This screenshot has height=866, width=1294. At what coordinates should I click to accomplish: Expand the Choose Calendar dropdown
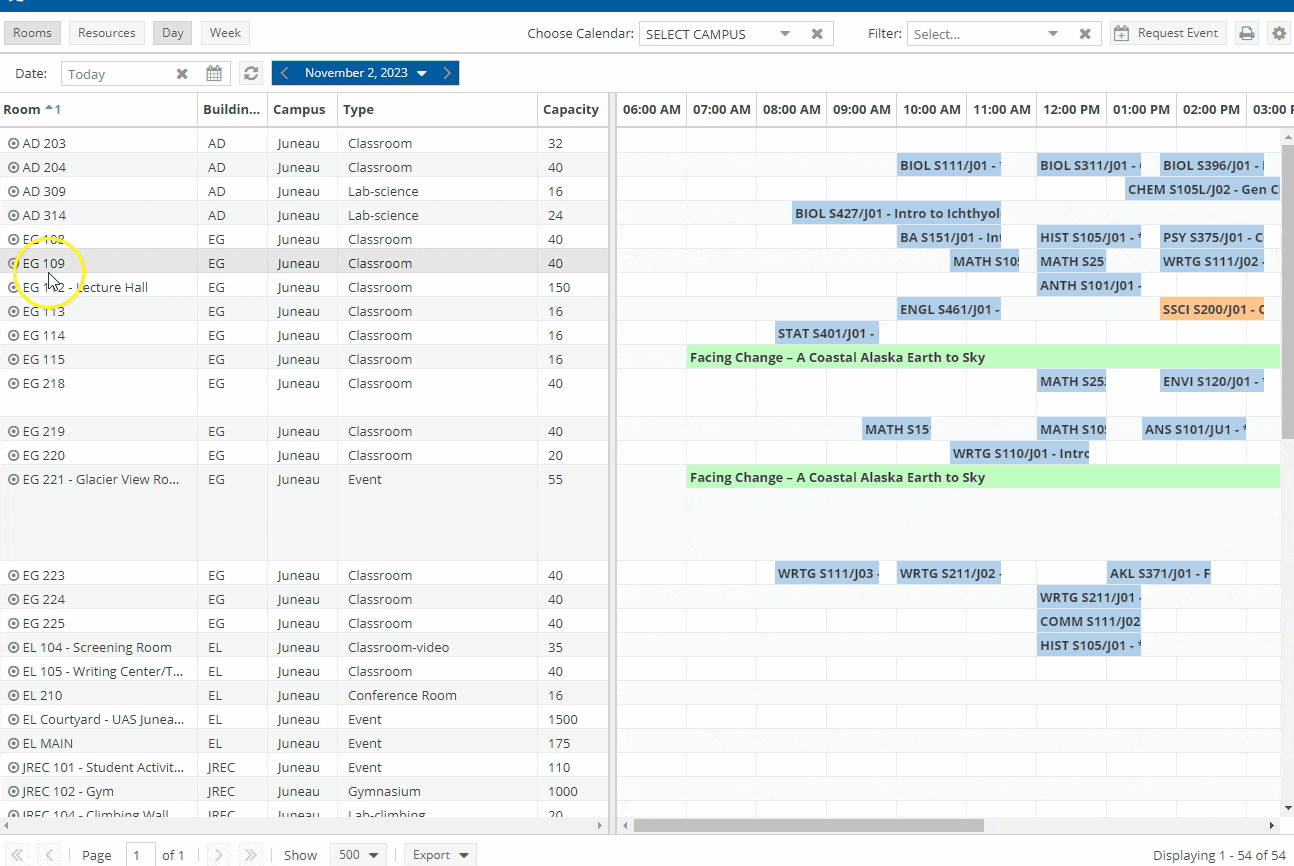click(785, 34)
